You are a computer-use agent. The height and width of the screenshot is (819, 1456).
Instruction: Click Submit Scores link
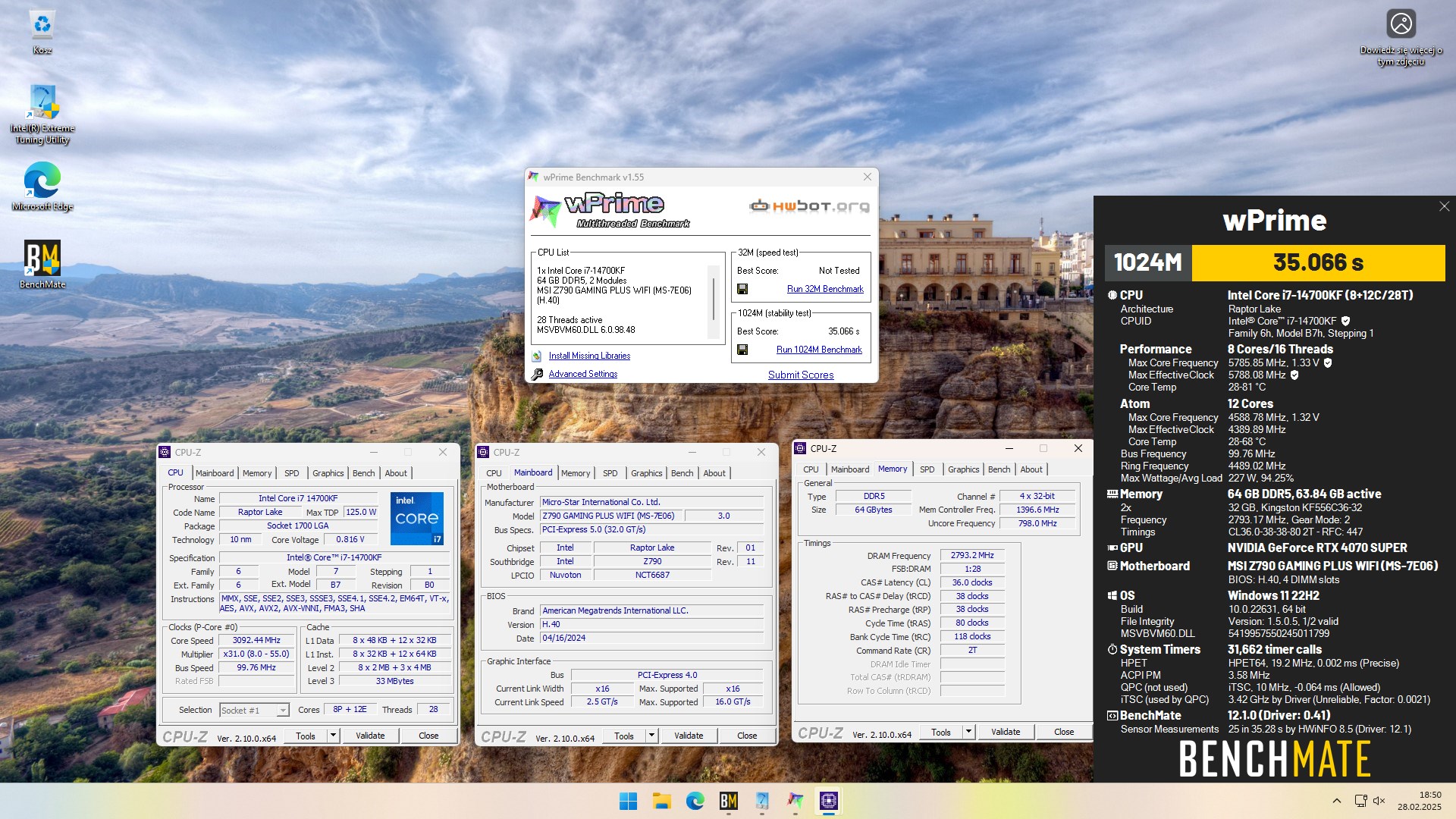pyautogui.click(x=801, y=375)
